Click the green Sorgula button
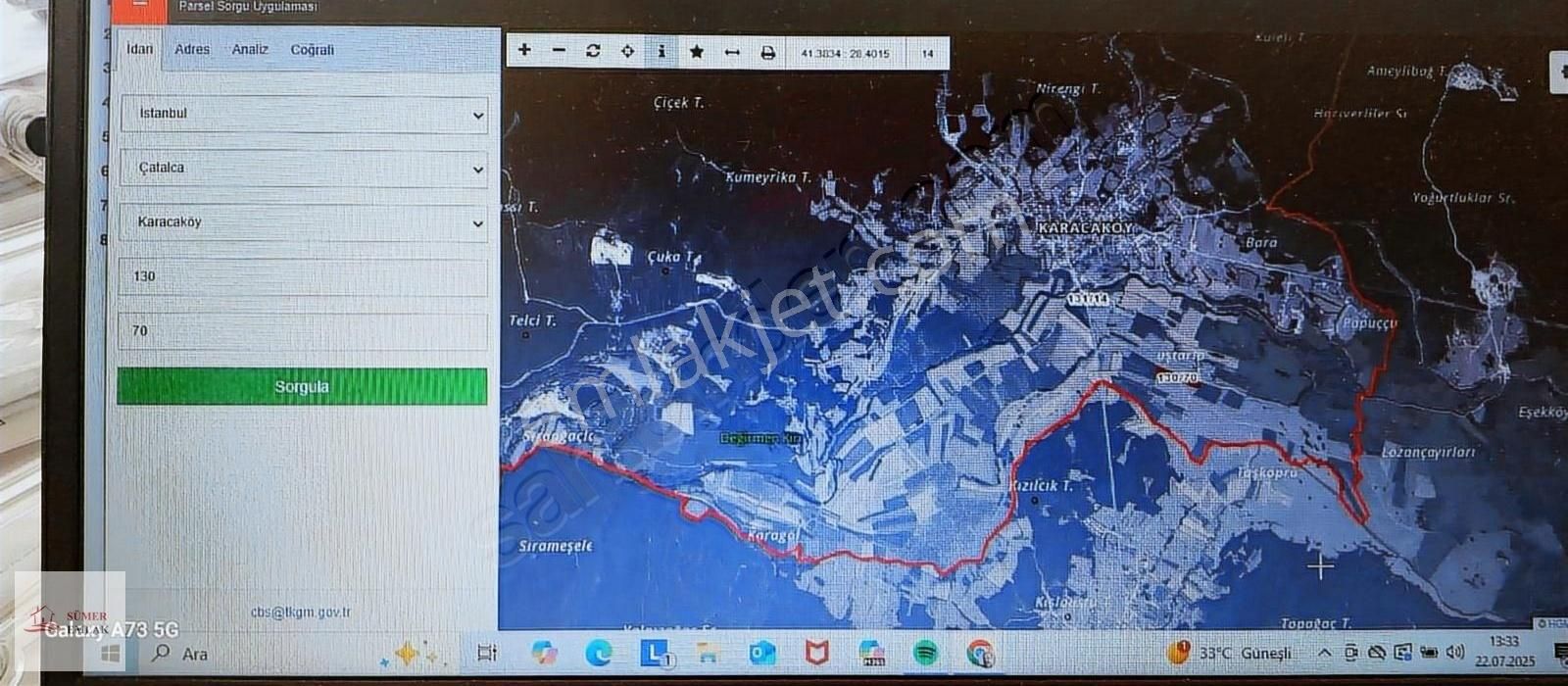 click(302, 387)
